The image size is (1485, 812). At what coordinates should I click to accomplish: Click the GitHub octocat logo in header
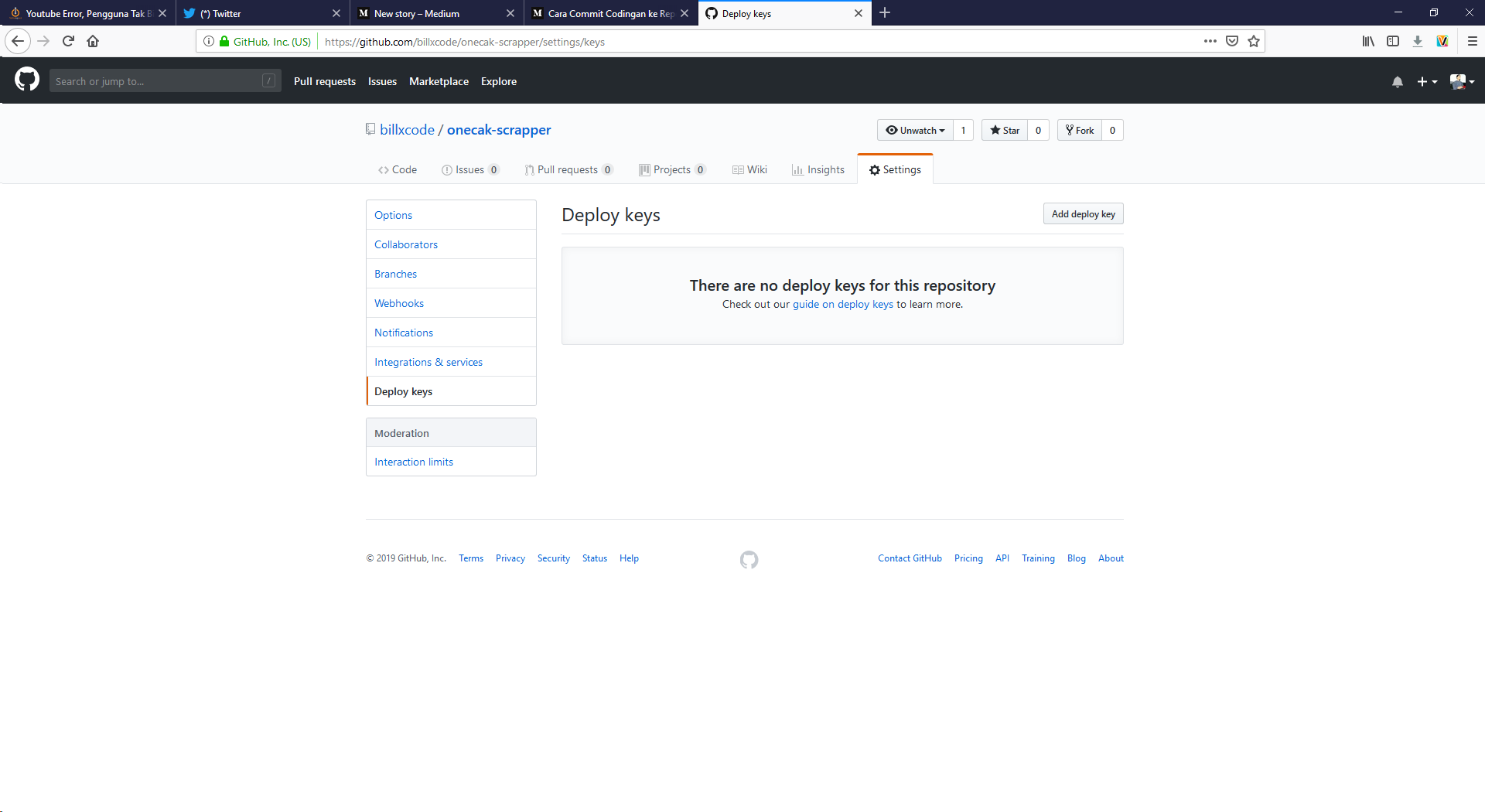[x=26, y=80]
